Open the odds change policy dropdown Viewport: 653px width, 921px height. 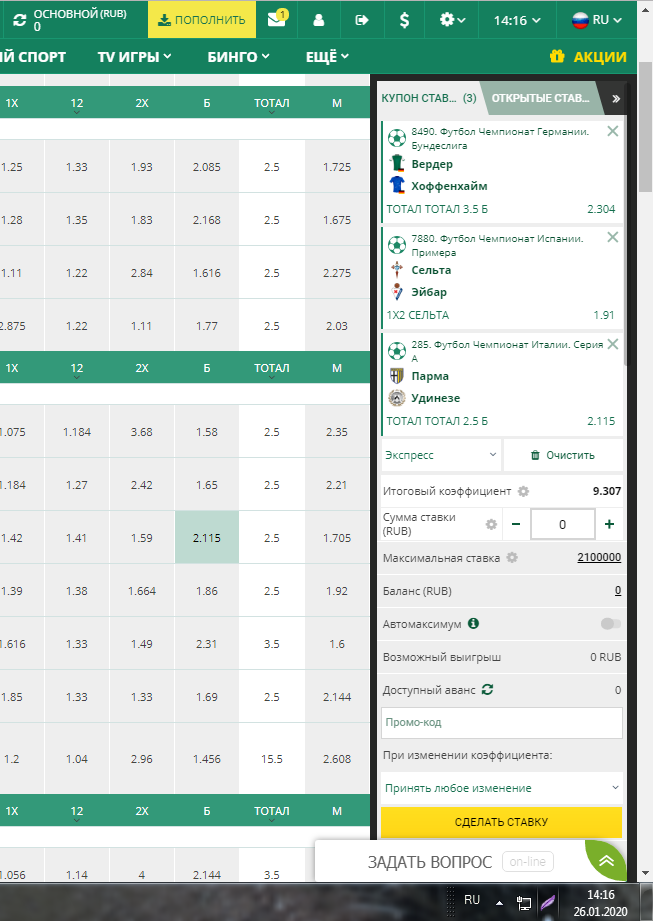(x=501, y=788)
